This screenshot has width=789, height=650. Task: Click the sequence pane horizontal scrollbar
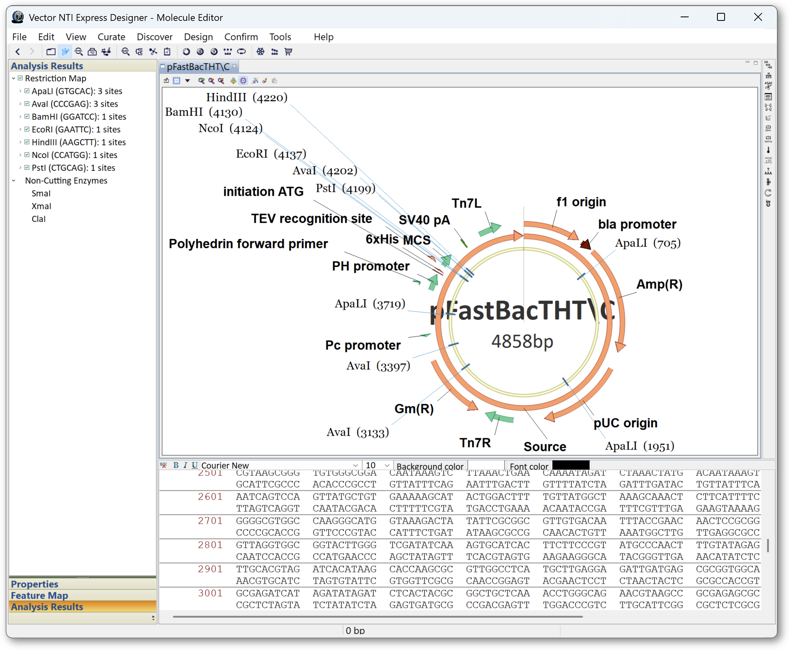[x=377, y=616]
